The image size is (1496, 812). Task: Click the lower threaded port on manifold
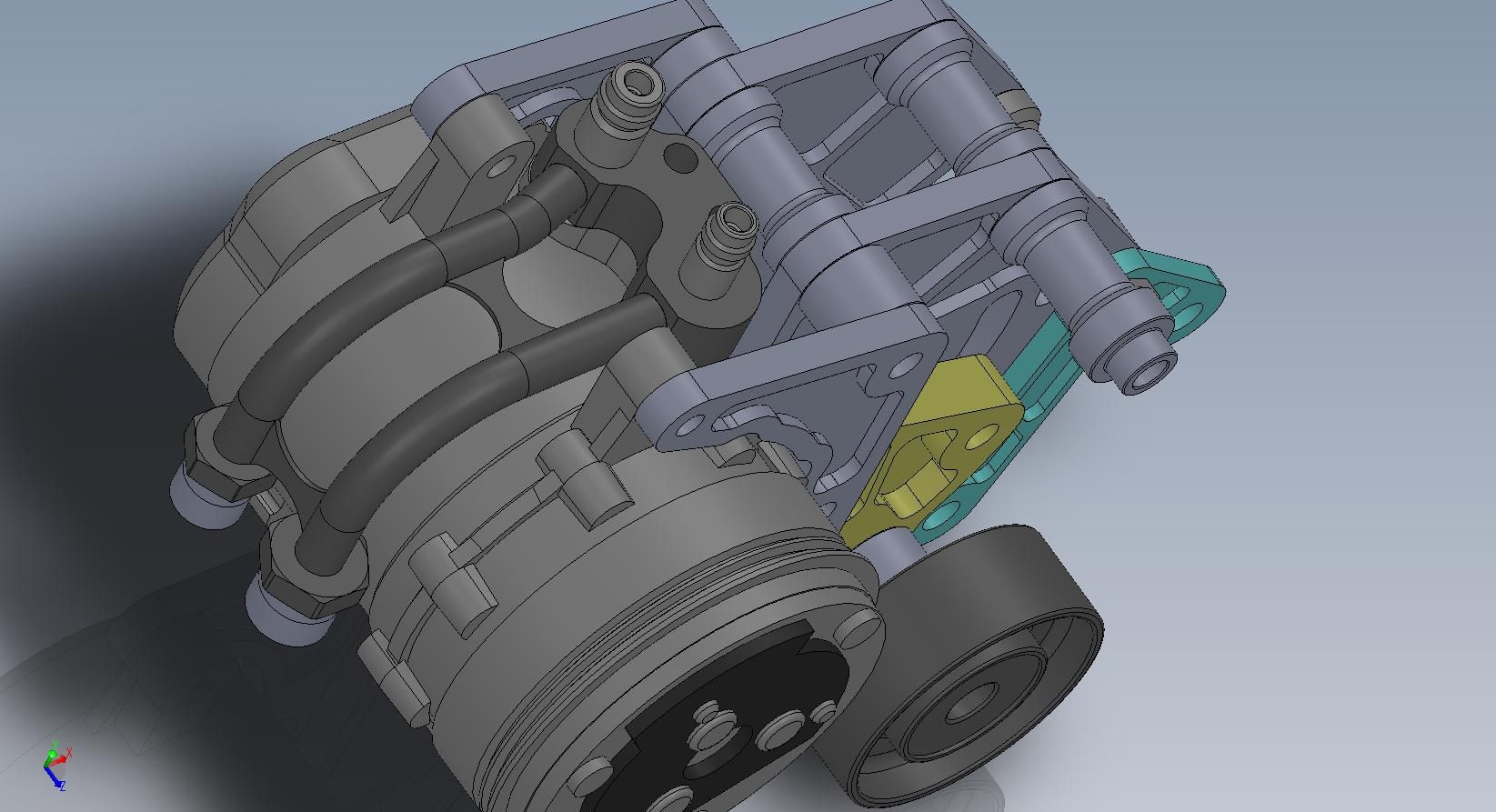729,227
